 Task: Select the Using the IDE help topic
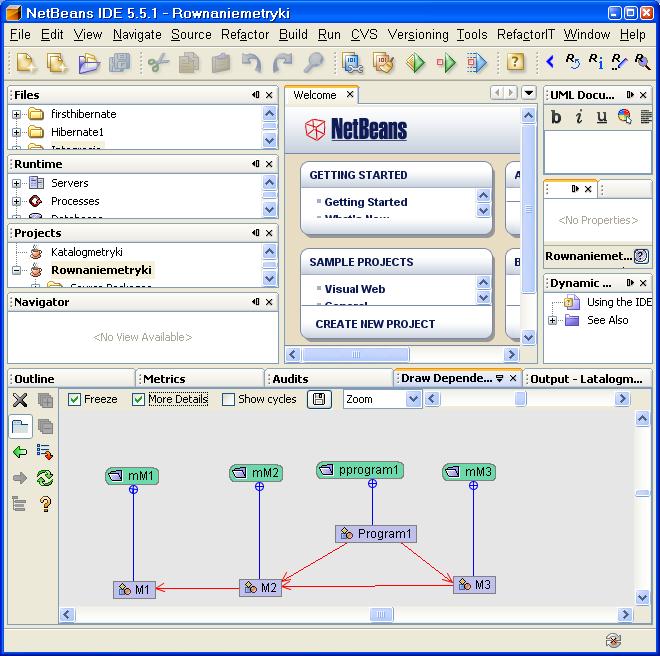[x=619, y=302]
